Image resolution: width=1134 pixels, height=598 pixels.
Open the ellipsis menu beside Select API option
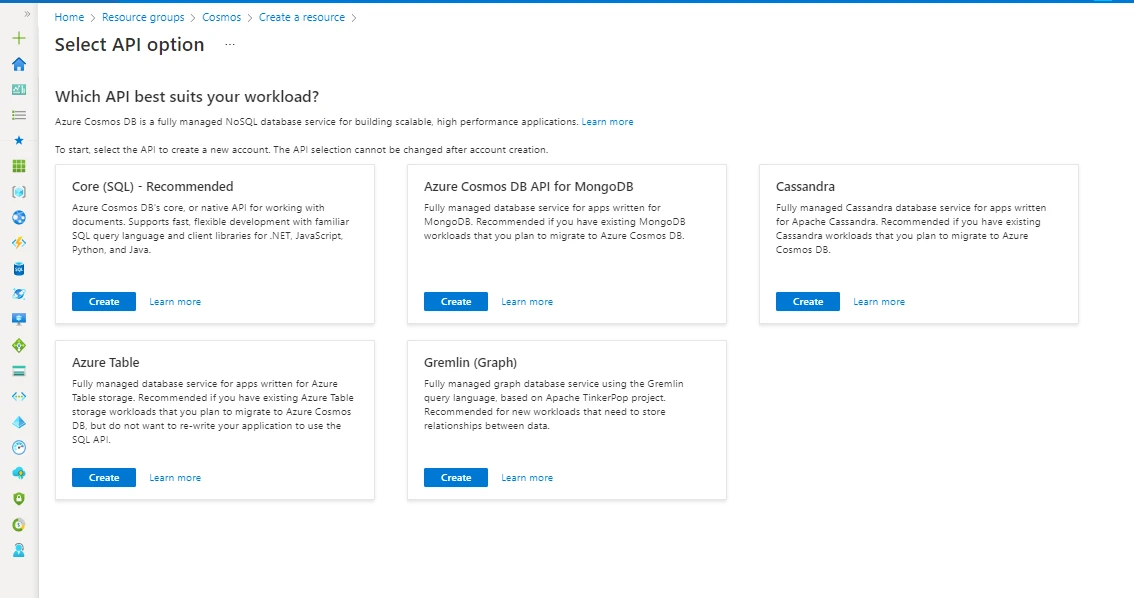[x=229, y=45]
